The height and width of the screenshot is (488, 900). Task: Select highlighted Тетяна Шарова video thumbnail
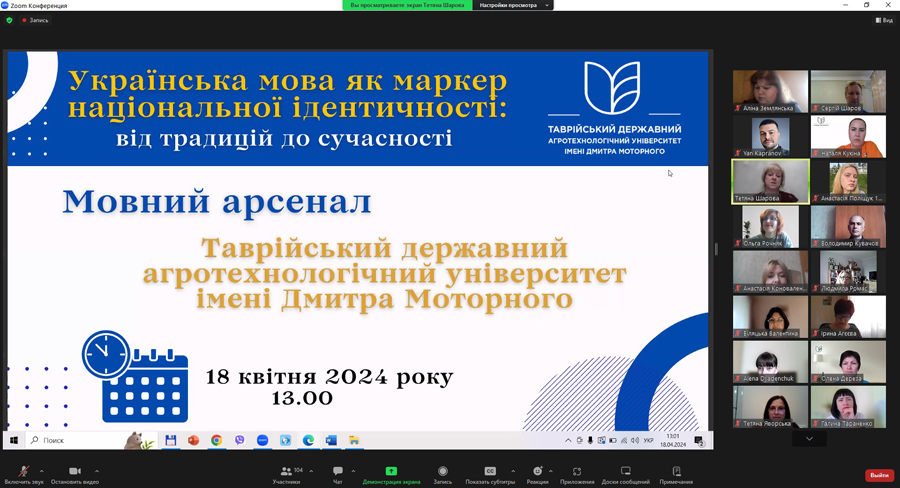tap(770, 181)
